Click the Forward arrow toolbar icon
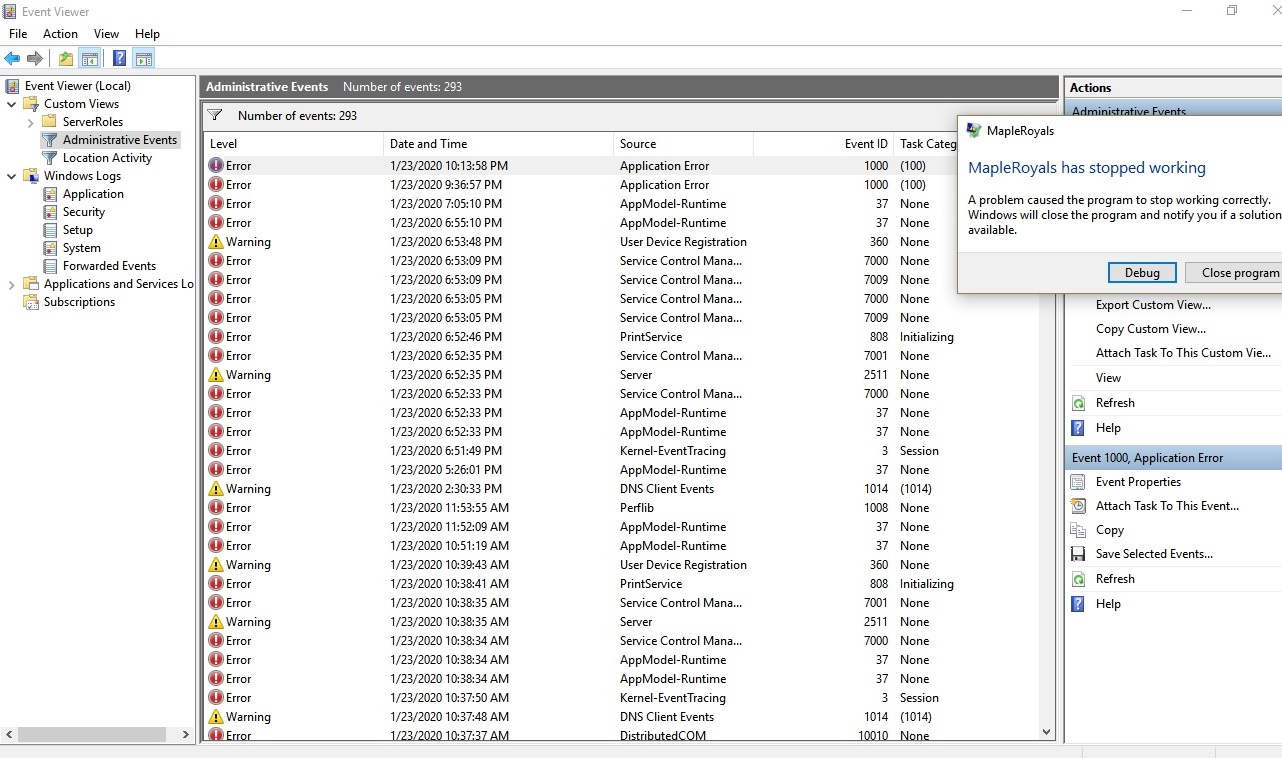Image resolution: width=1282 pixels, height=758 pixels. click(35, 58)
